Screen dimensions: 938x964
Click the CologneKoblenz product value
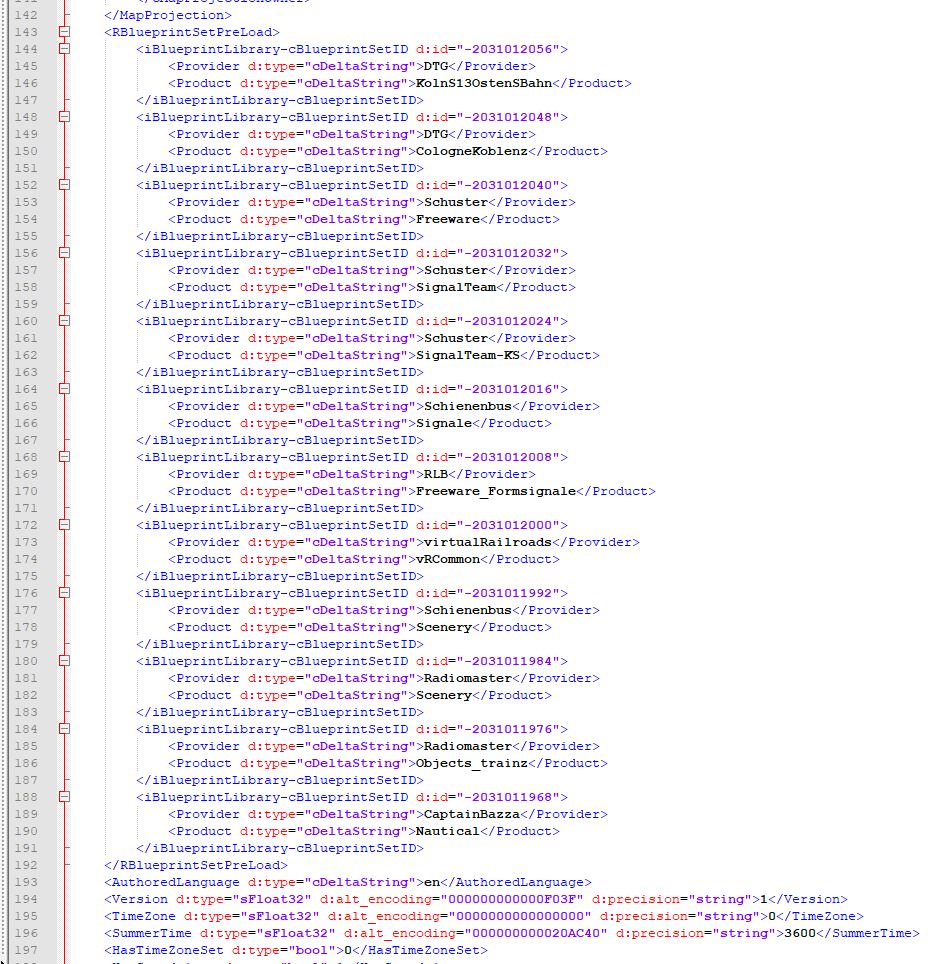[472, 151]
